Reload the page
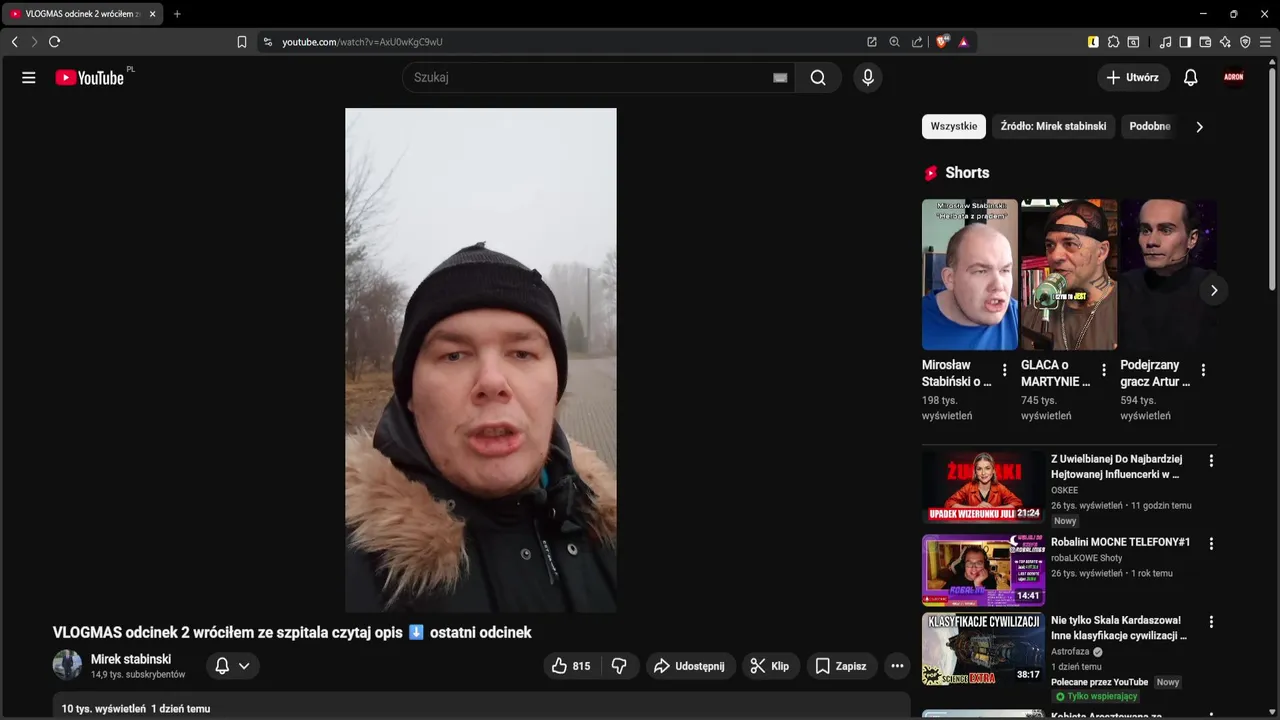Image resolution: width=1280 pixels, height=720 pixels. tap(55, 42)
